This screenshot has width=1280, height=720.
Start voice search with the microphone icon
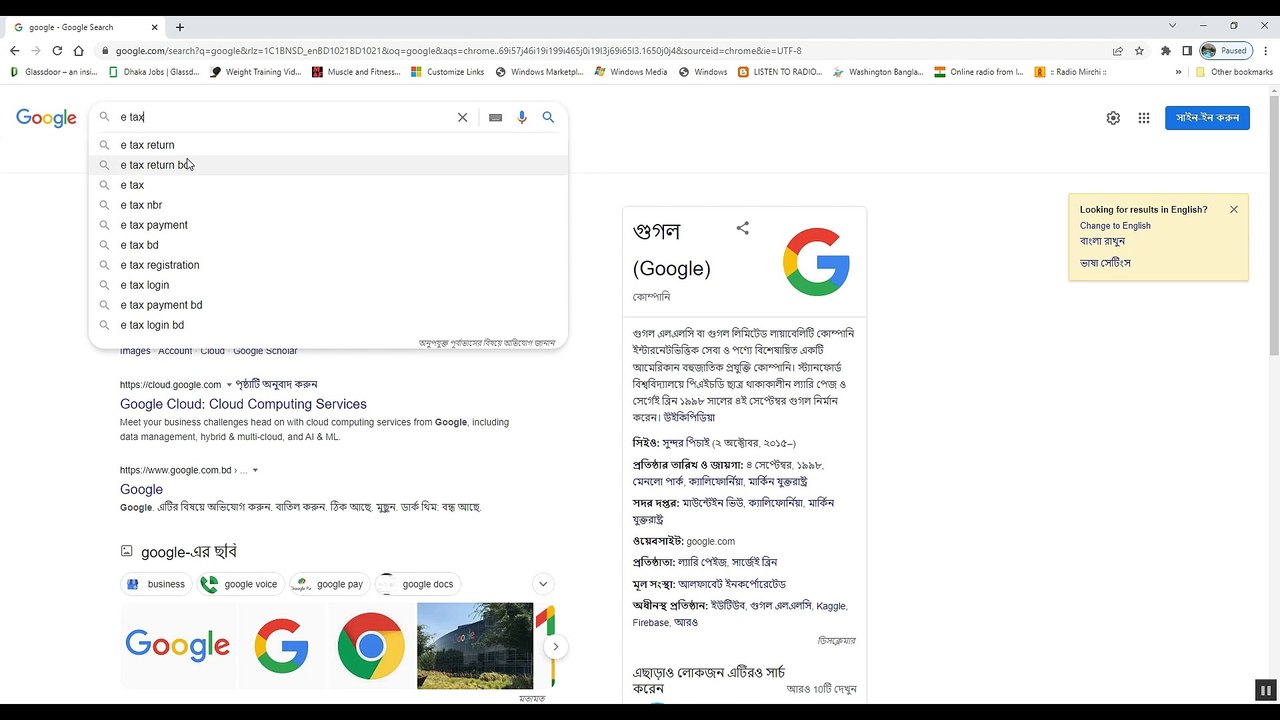tap(522, 117)
